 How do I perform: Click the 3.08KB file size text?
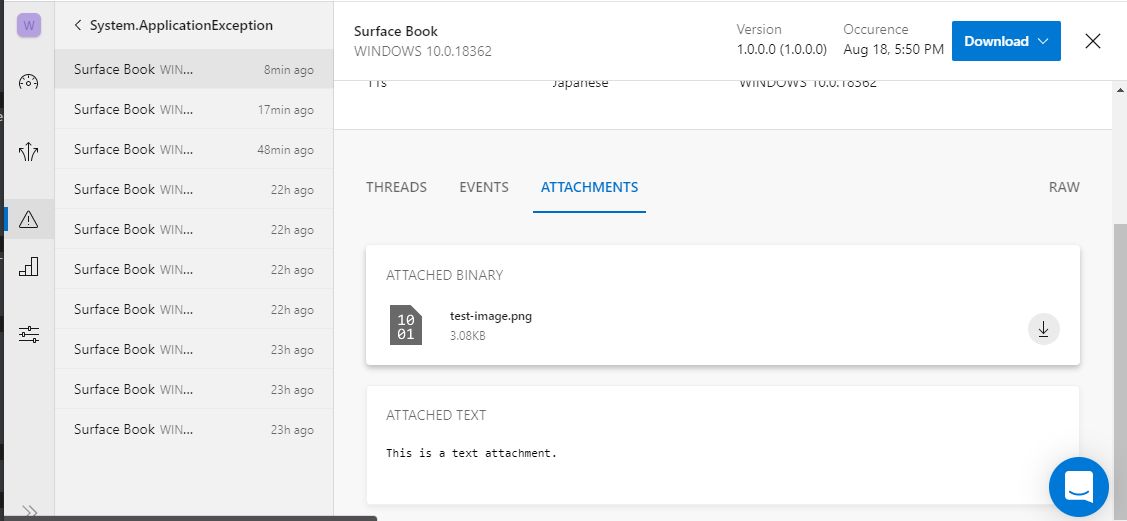coord(468,335)
